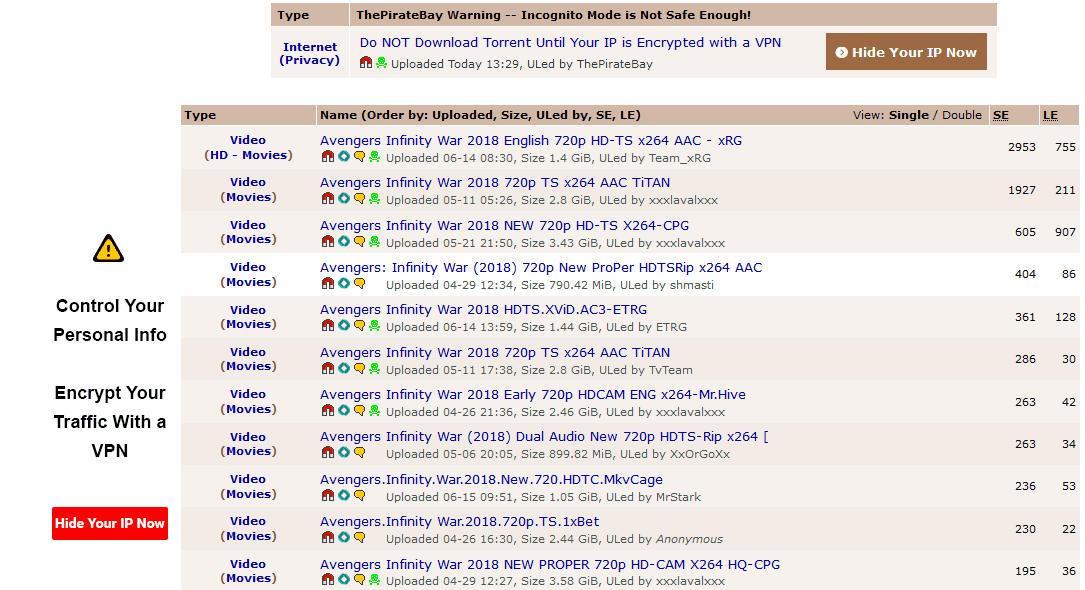This screenshot has height=590, width=1085.
Task: Click 'Encrypt Your Traffic With a VPN' text
Action: tap(110, 422)
